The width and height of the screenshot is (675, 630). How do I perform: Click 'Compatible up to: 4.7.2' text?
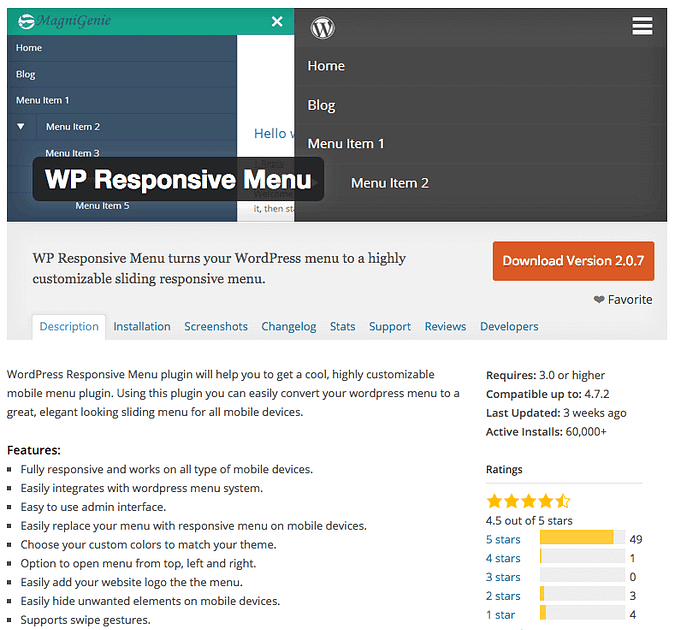[548, 394]
